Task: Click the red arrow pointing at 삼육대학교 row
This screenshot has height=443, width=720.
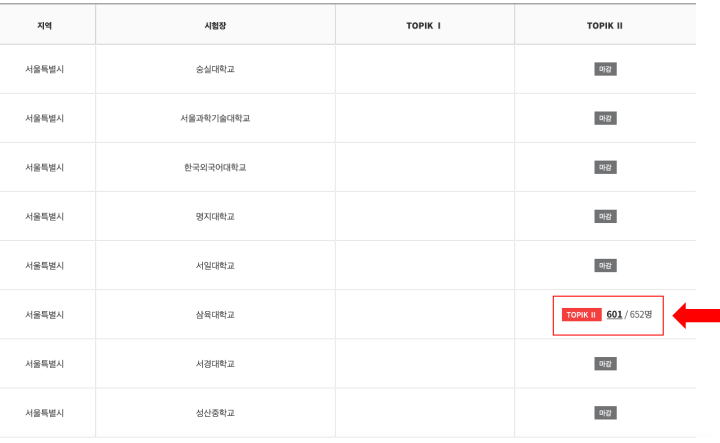Action: (695, 316)
